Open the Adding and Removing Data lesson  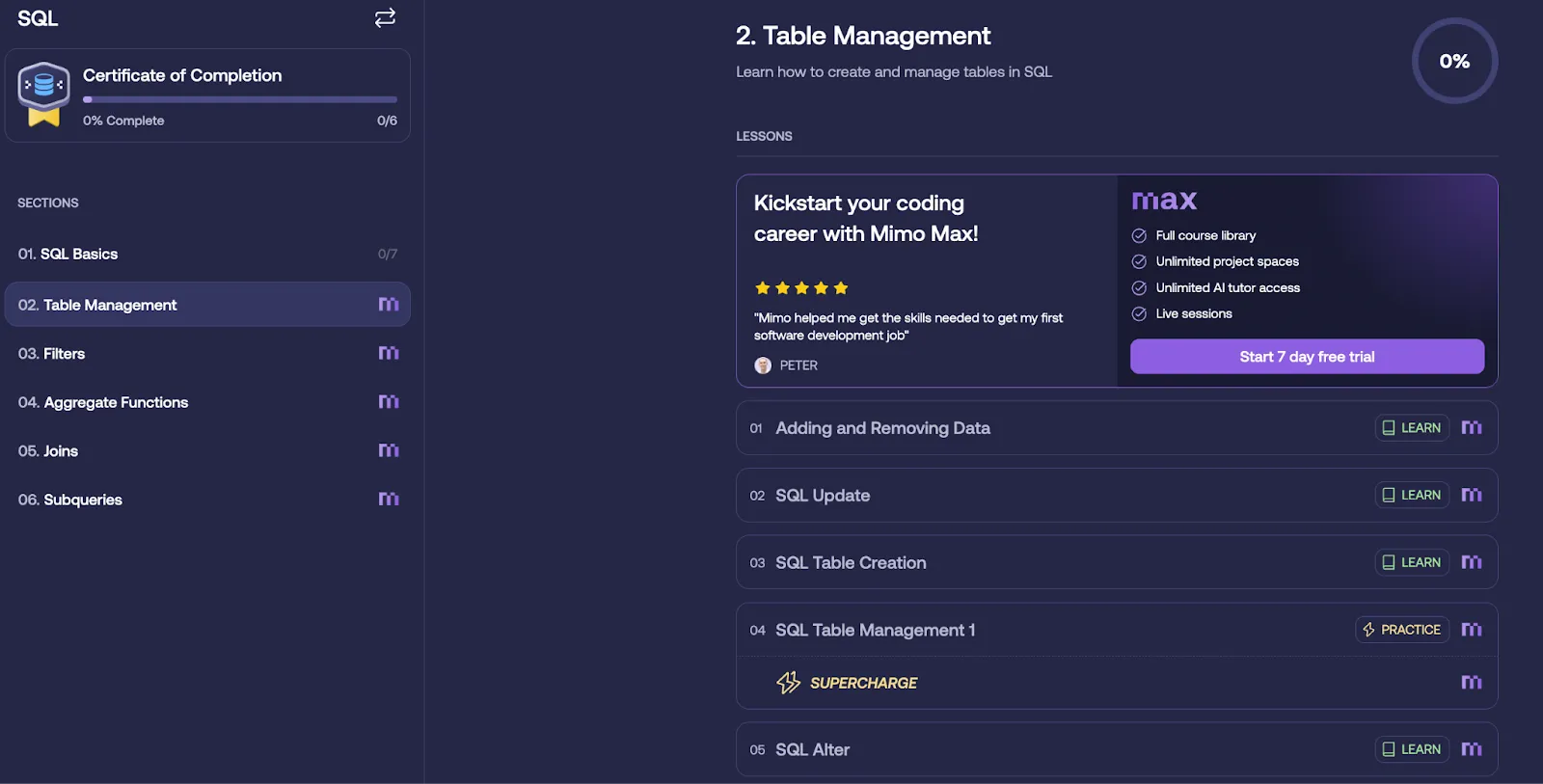pos(882,428)
